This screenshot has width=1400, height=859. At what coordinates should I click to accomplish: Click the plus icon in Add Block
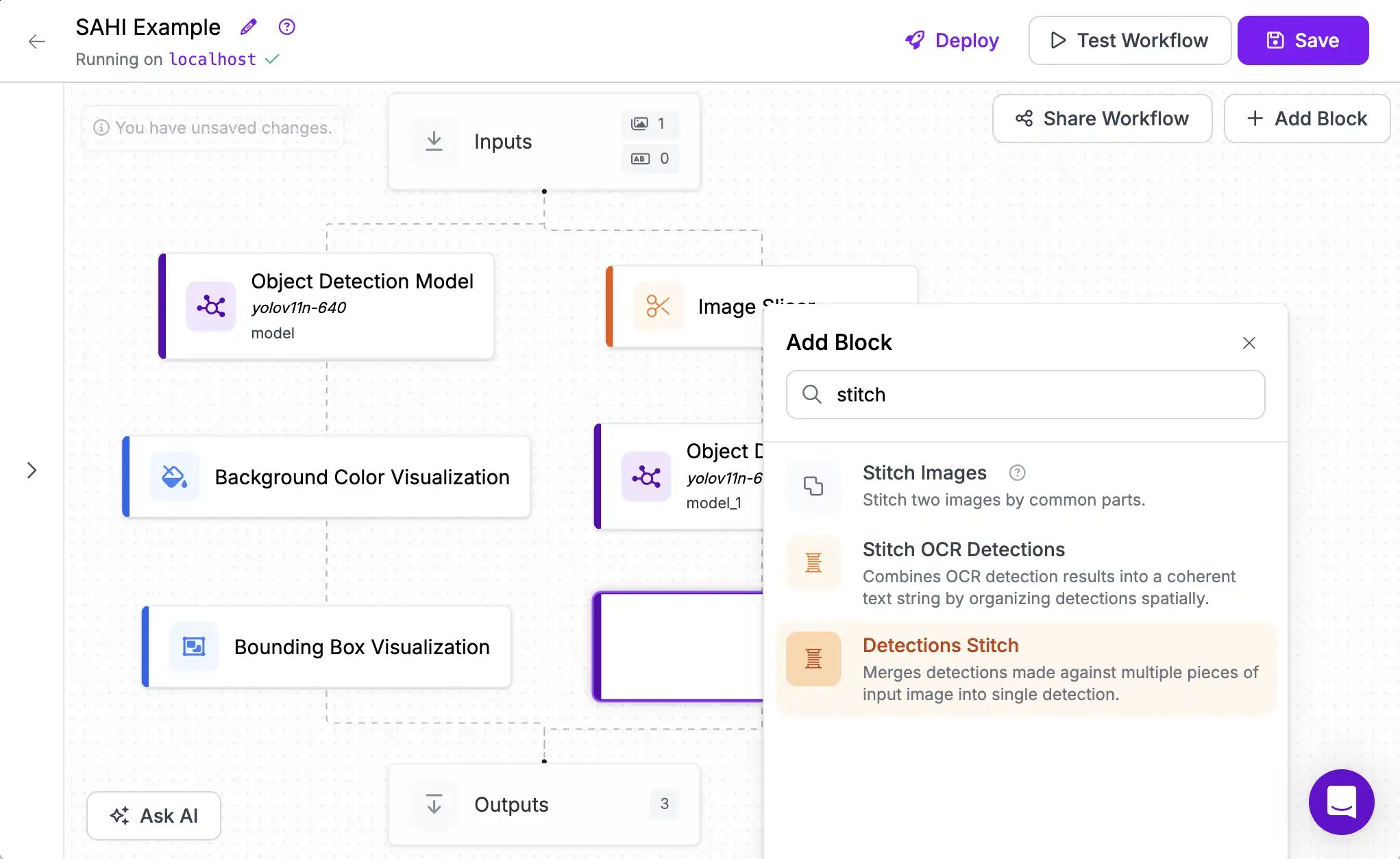[x=1255, y=119]
